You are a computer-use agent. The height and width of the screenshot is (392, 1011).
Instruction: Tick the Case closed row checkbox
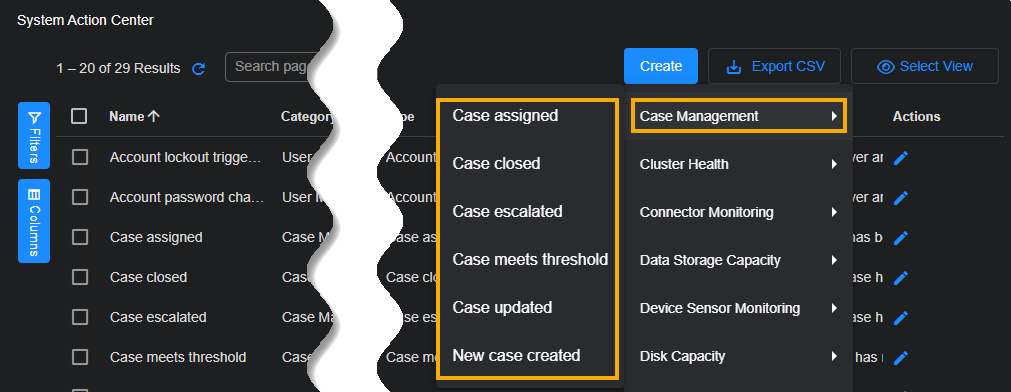pos(80,277)
